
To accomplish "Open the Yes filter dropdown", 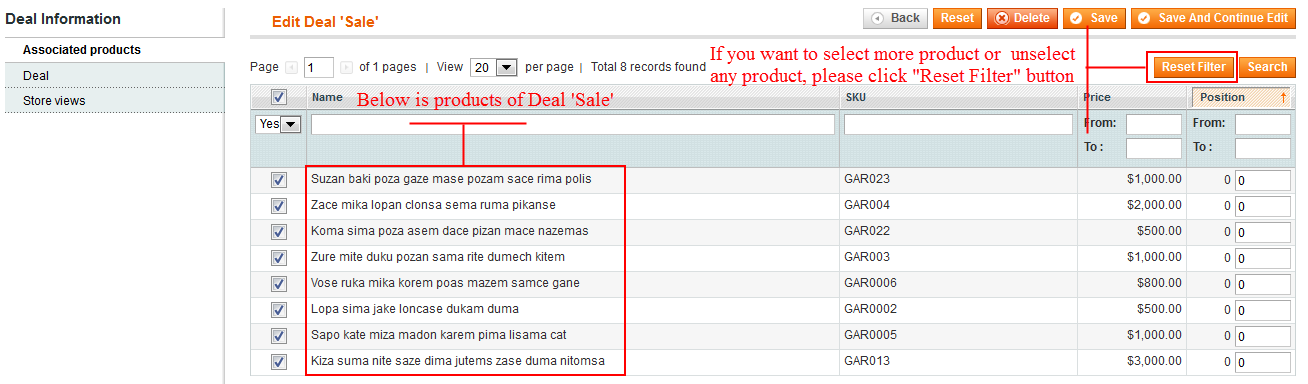I will tap(278, 124).
